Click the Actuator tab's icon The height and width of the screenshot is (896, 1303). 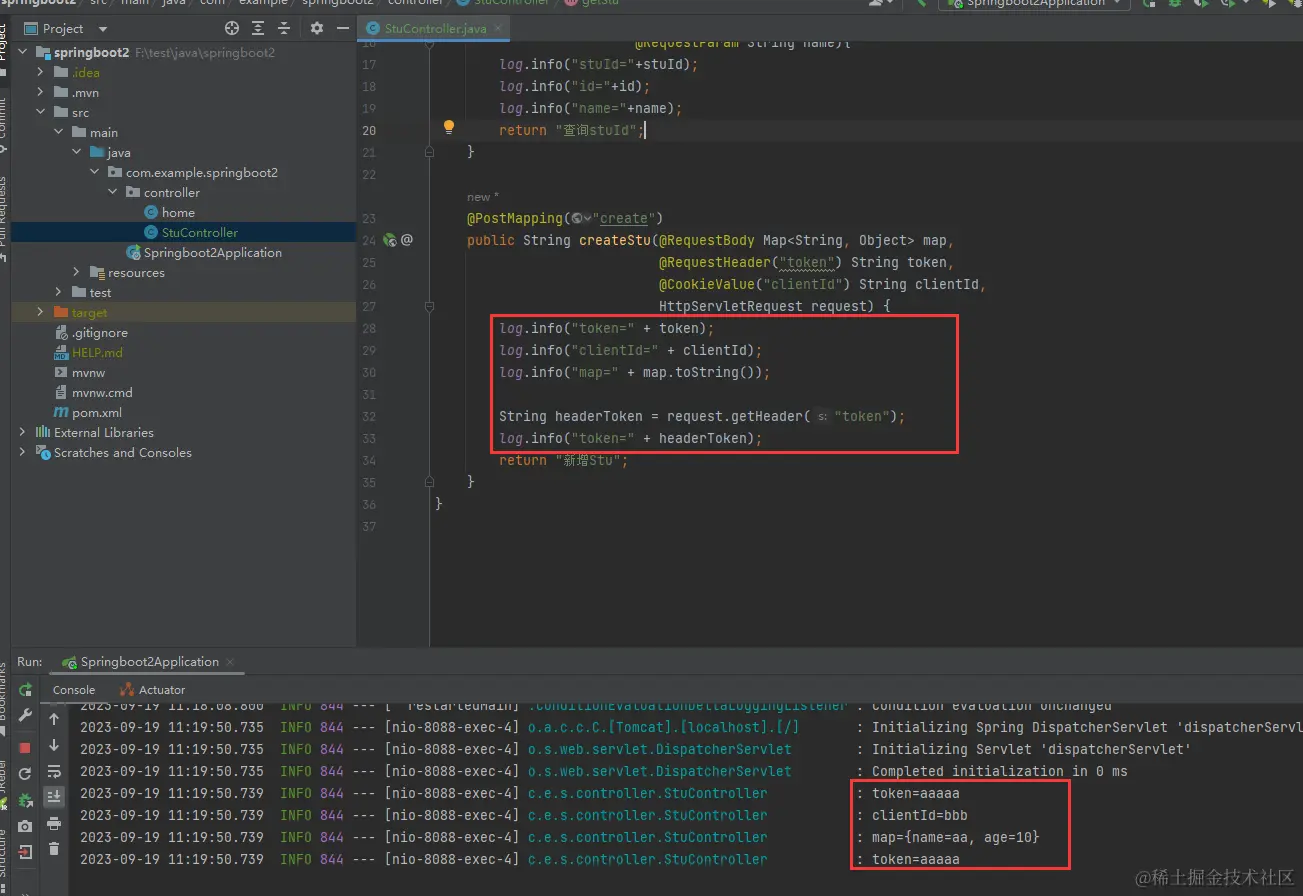click(127, 690)
